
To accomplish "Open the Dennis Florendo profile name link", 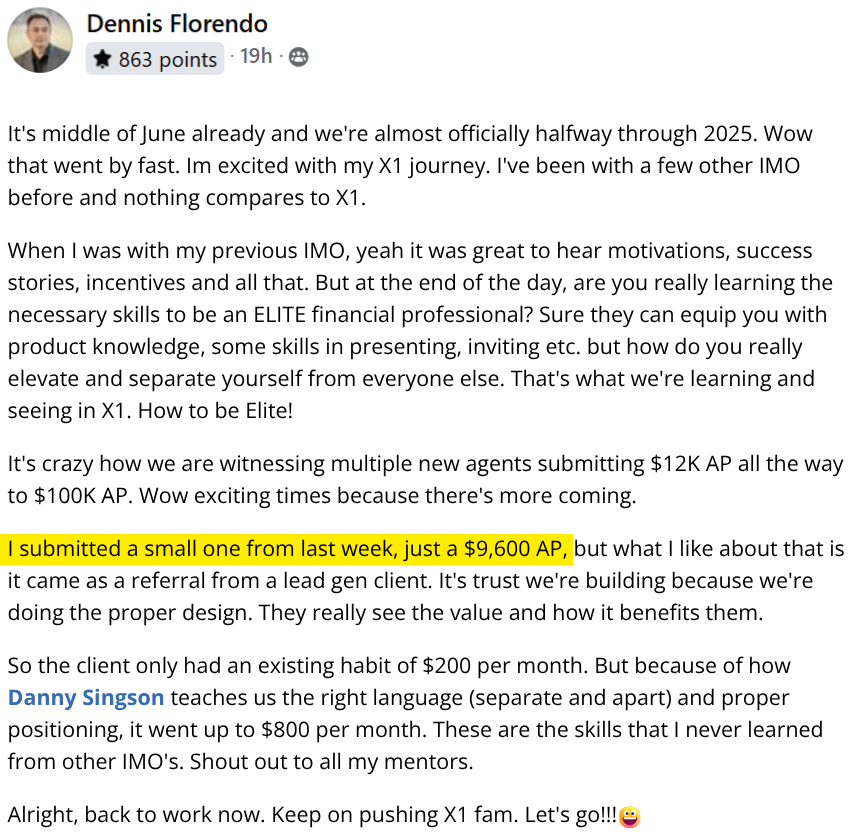I will pyautogui.click(x=177, y=23).
